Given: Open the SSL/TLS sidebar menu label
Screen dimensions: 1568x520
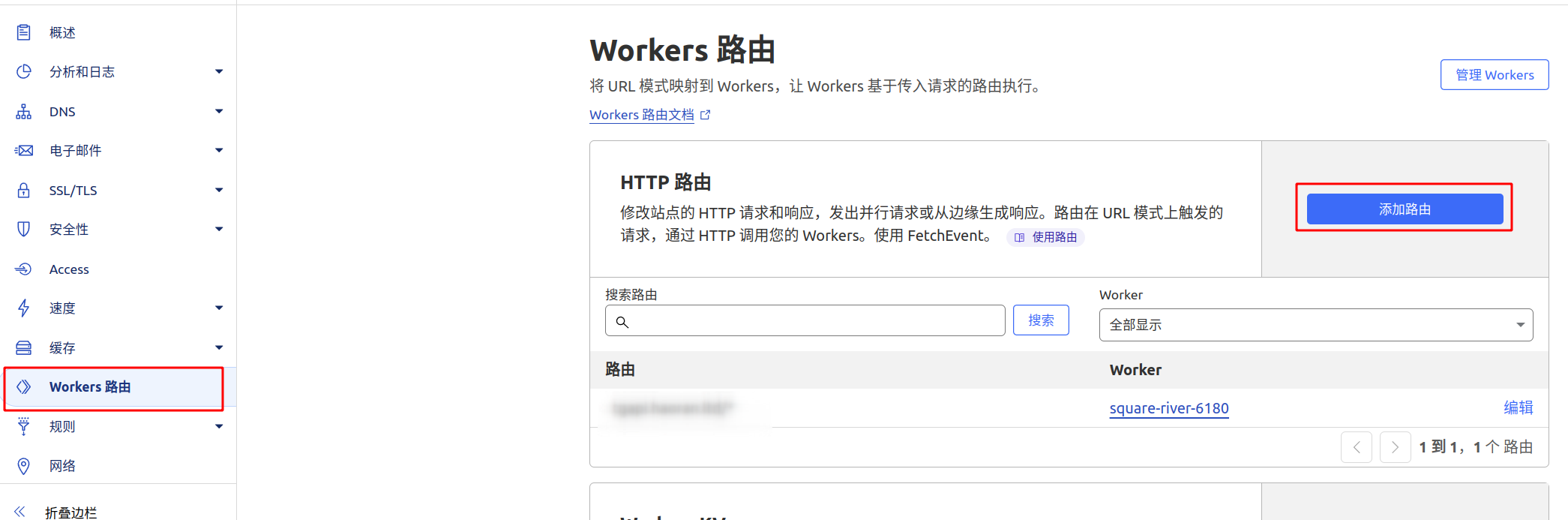Looking at the screenshot, I should (x=73, y=191).
